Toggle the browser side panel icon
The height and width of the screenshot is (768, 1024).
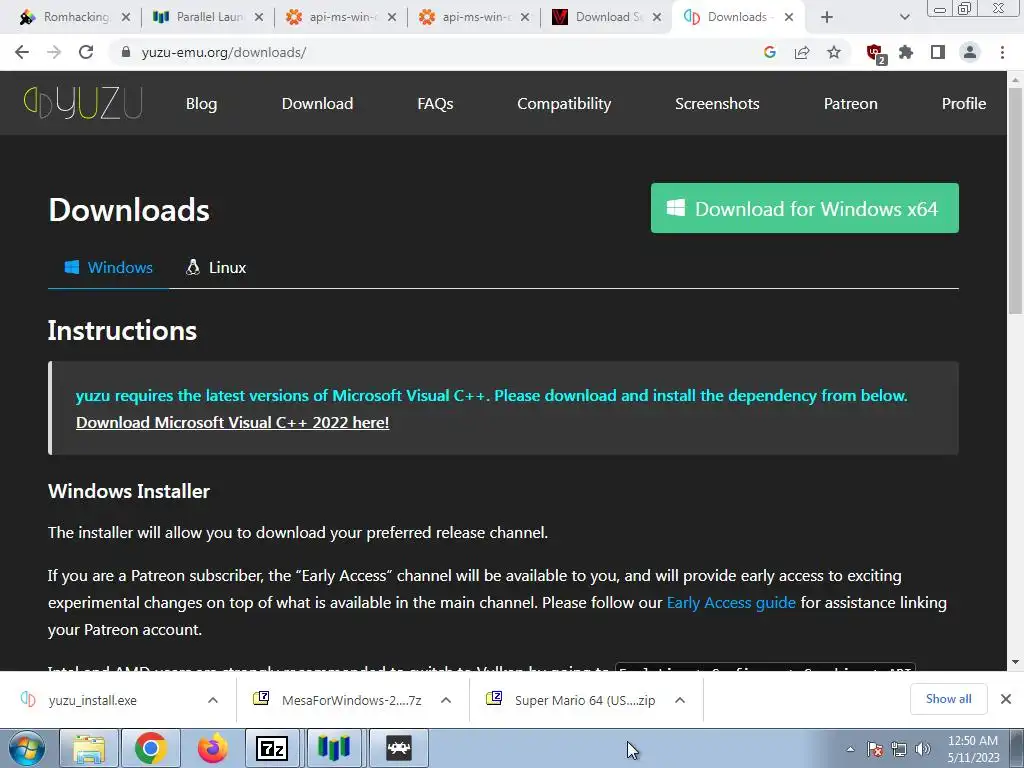click(938, 52)
